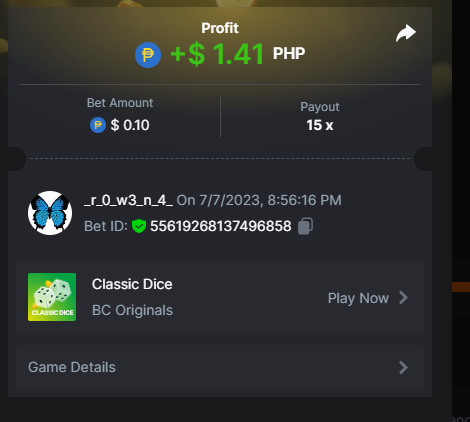Click the BC Originals provider label
This screenshot has width=470, height=422.
(x=132, y=310)
